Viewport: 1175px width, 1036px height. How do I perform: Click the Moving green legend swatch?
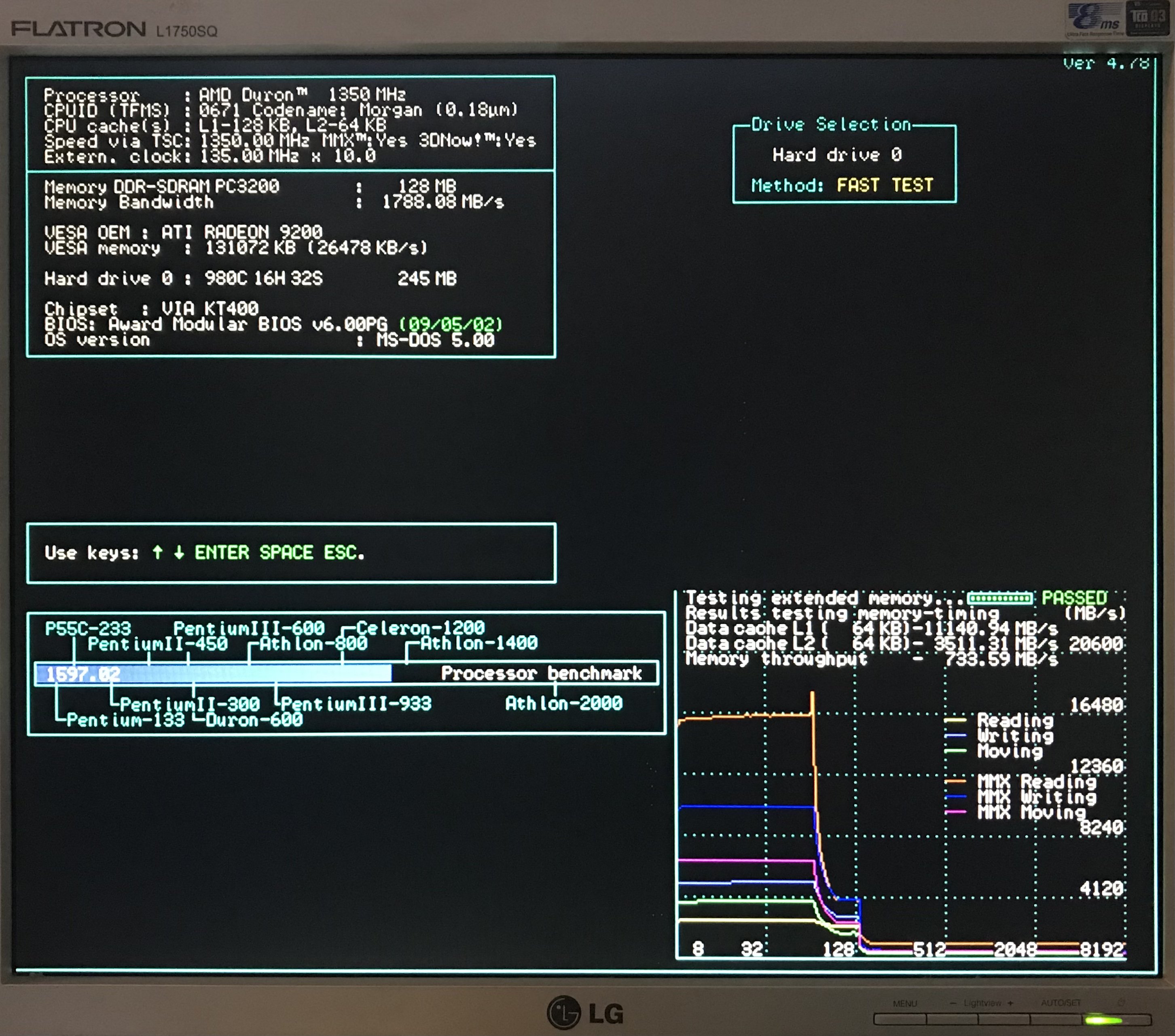[955, 750]
